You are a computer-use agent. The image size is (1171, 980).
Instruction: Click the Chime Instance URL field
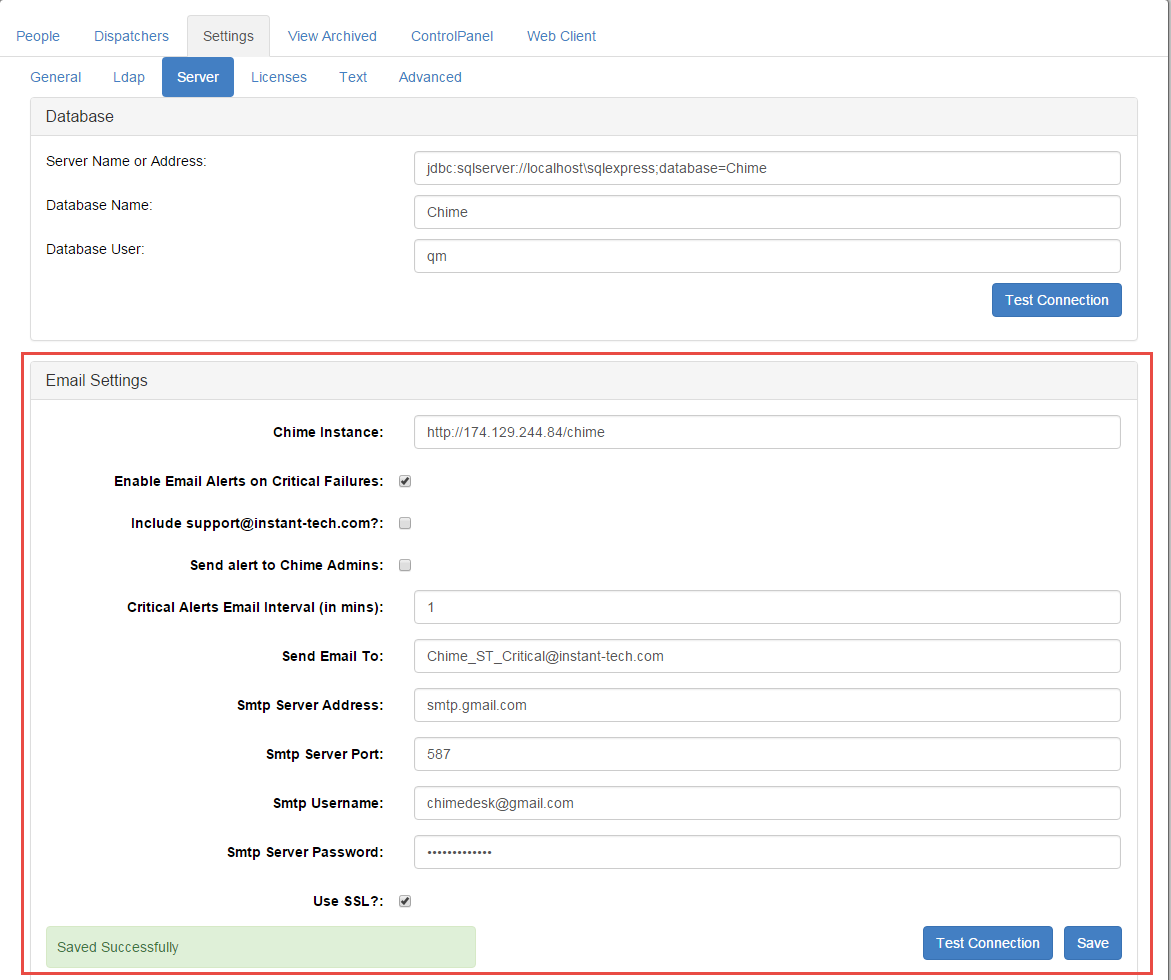(767, 432)
